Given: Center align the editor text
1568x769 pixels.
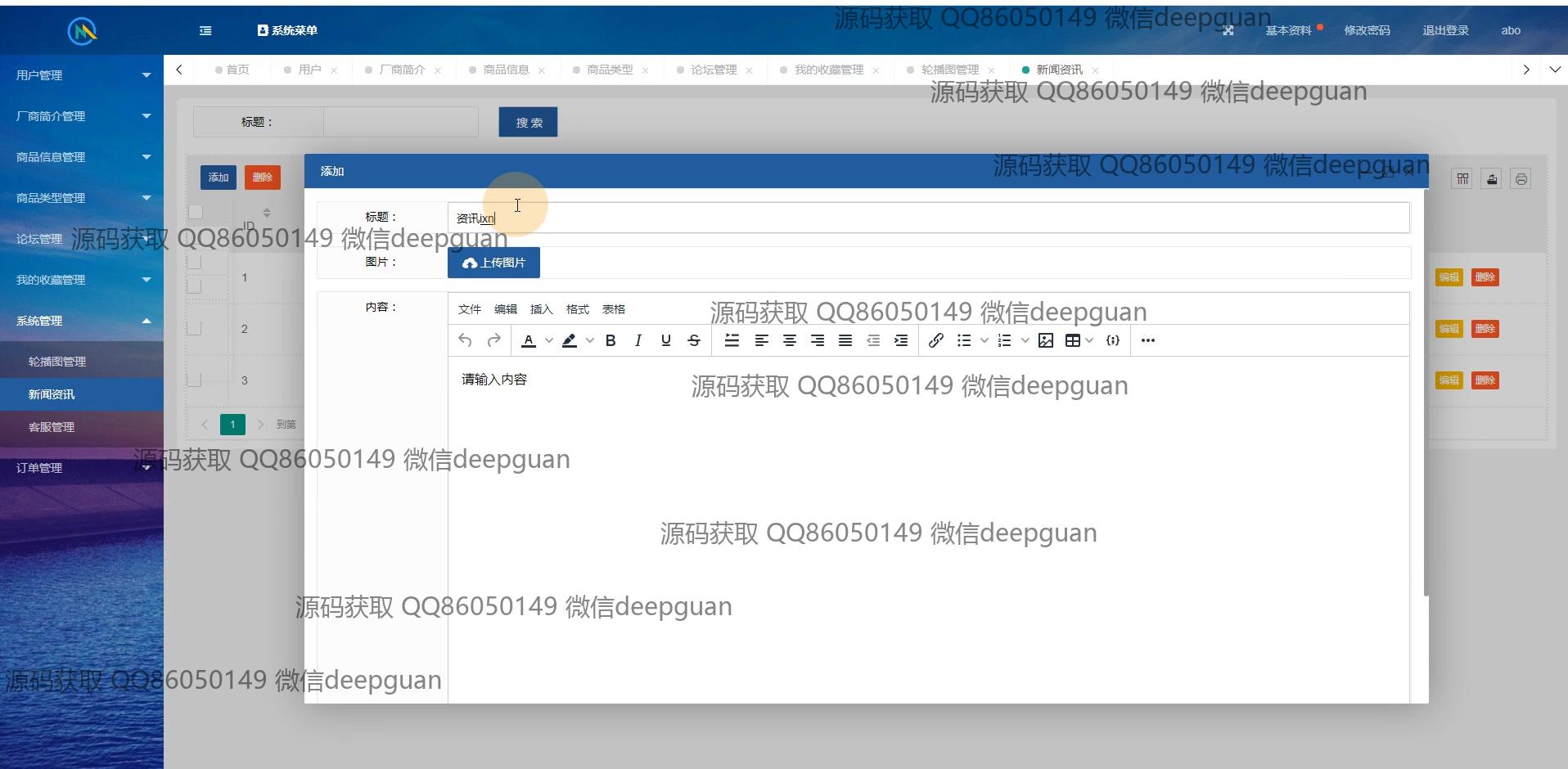Looking at the screenshot, I should pyautogui.click(x=790, y=340).
